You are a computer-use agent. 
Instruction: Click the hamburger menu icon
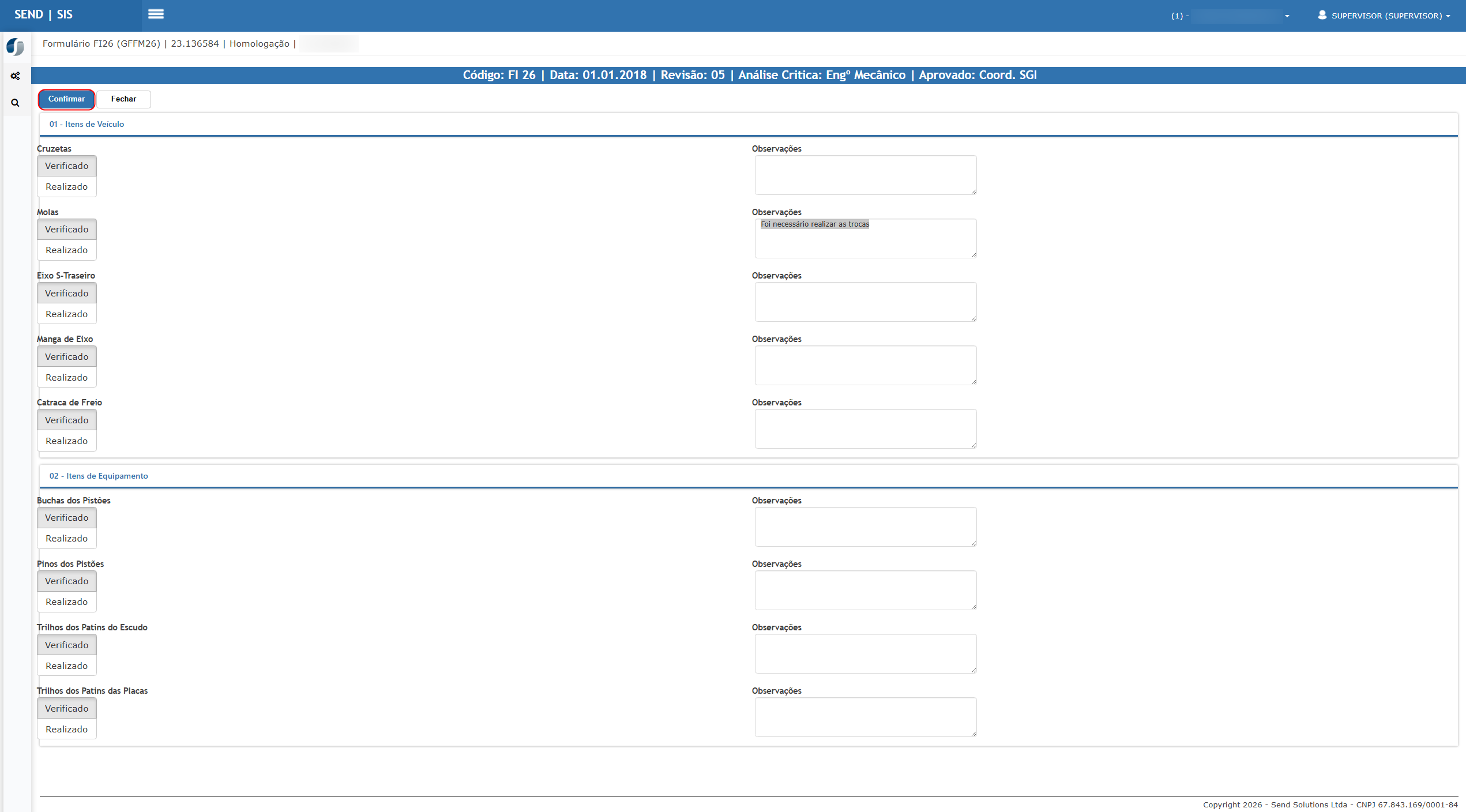pos(156,14)
